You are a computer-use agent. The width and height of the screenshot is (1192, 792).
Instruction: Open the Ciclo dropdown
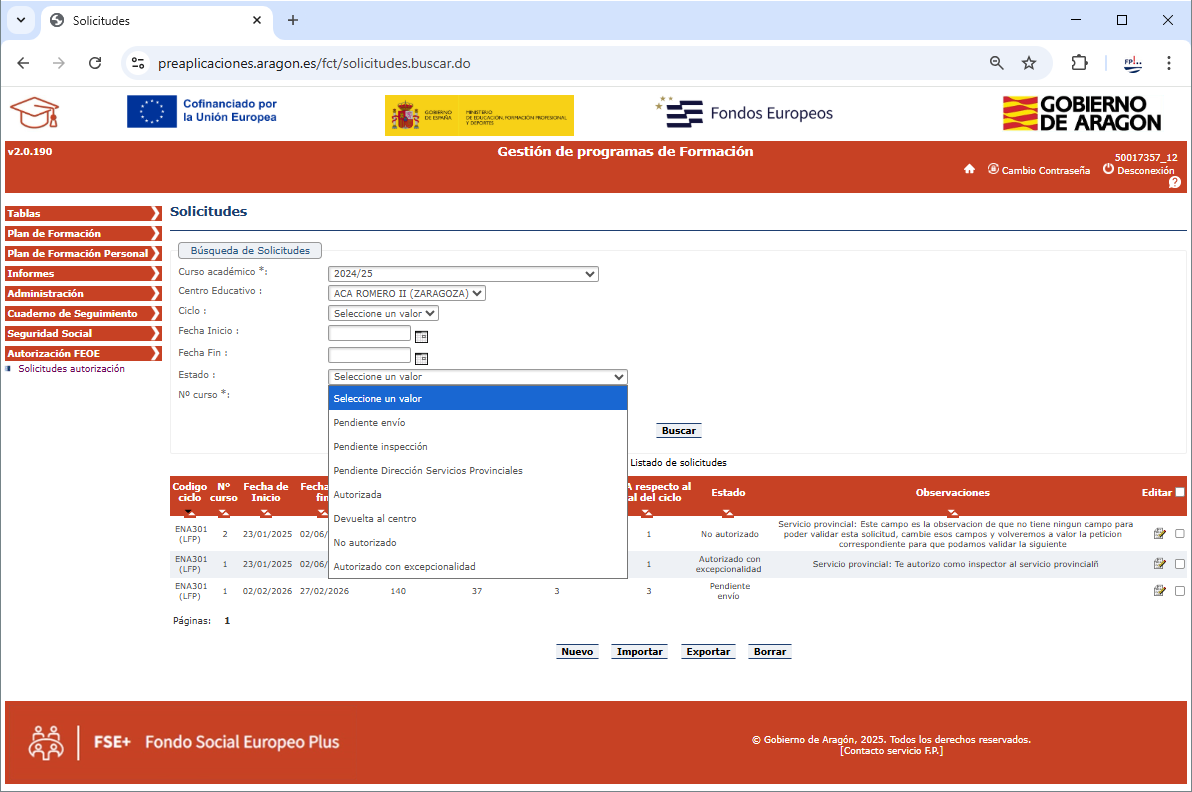[383, 314]
